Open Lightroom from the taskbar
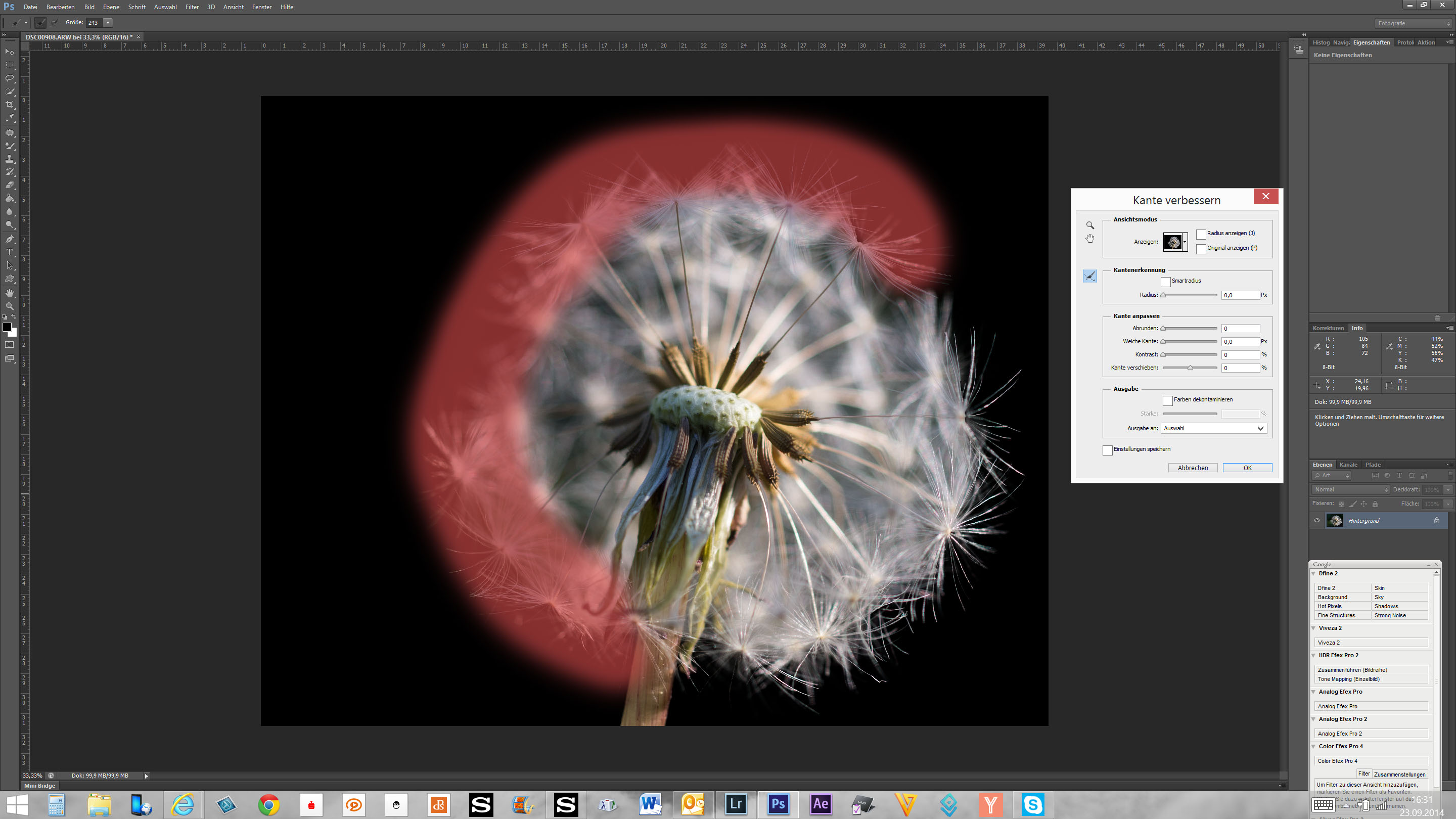 [x=736, y=804]
